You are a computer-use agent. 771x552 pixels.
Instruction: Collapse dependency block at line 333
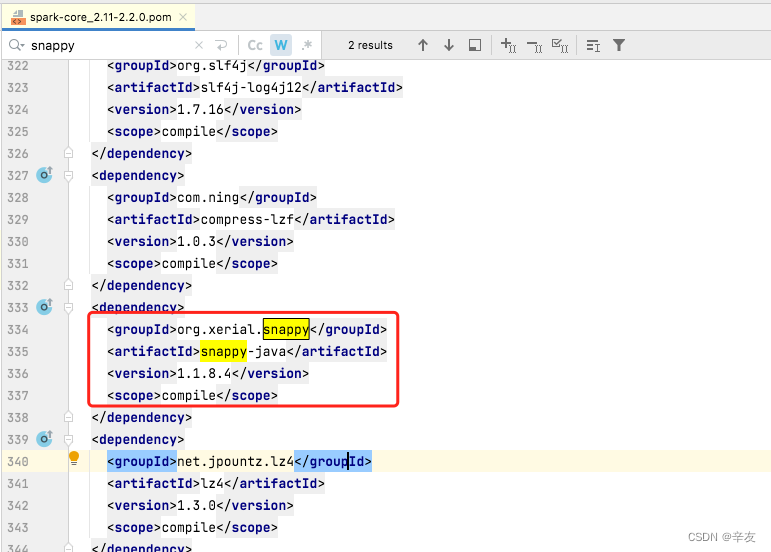[x=68, y=308]
